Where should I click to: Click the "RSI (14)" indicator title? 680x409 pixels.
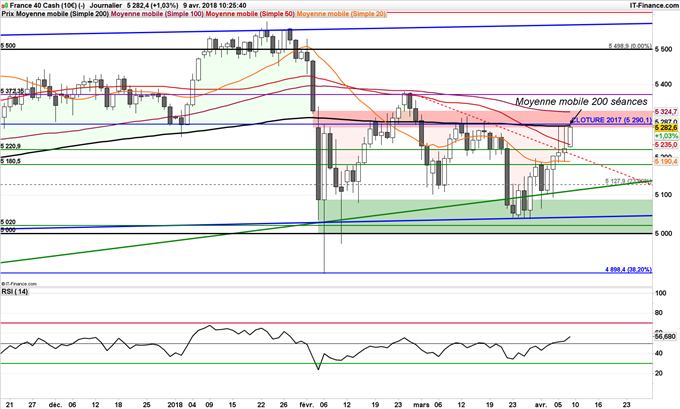pyautogui.click(x=15, y=292)
